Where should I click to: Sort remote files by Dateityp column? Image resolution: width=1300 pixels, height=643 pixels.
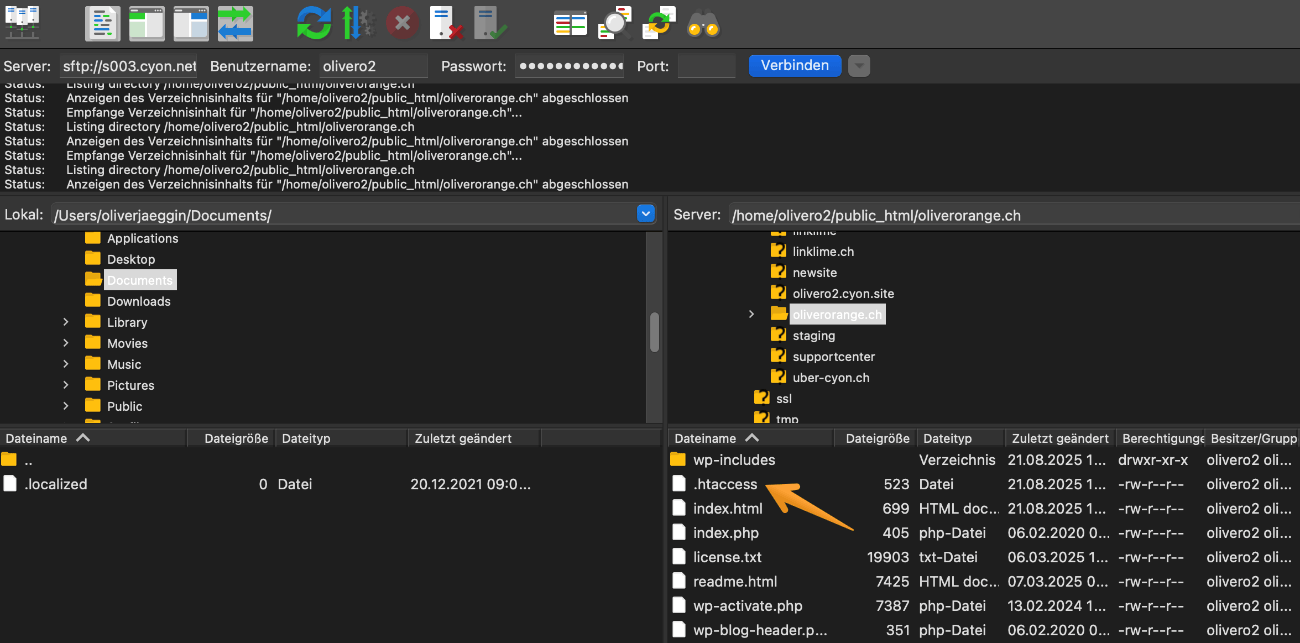click(960, 438)
